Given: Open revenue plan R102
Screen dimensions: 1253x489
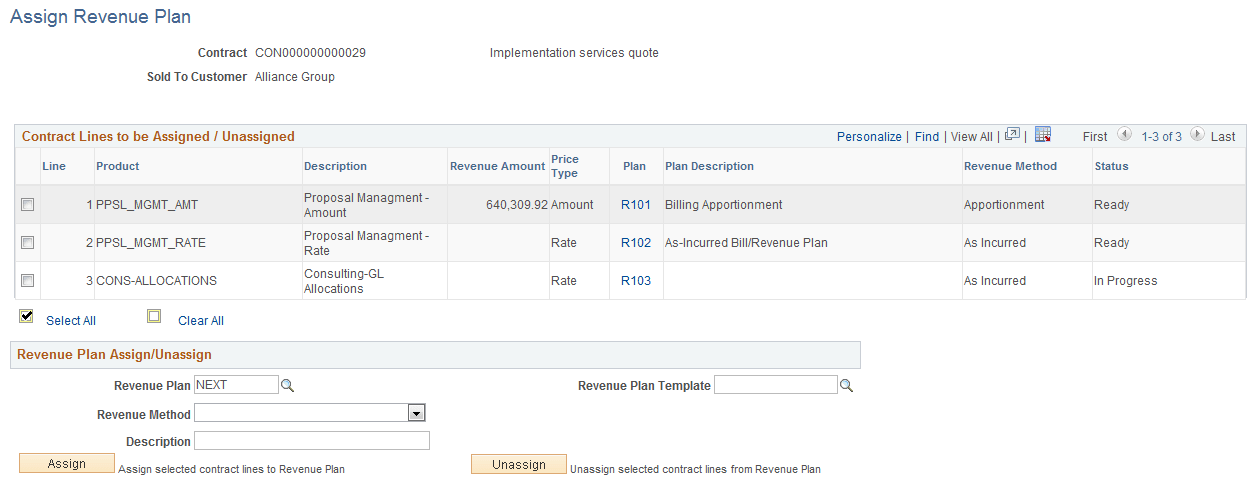Looking at the screenshot, I should tap(636, 243).
